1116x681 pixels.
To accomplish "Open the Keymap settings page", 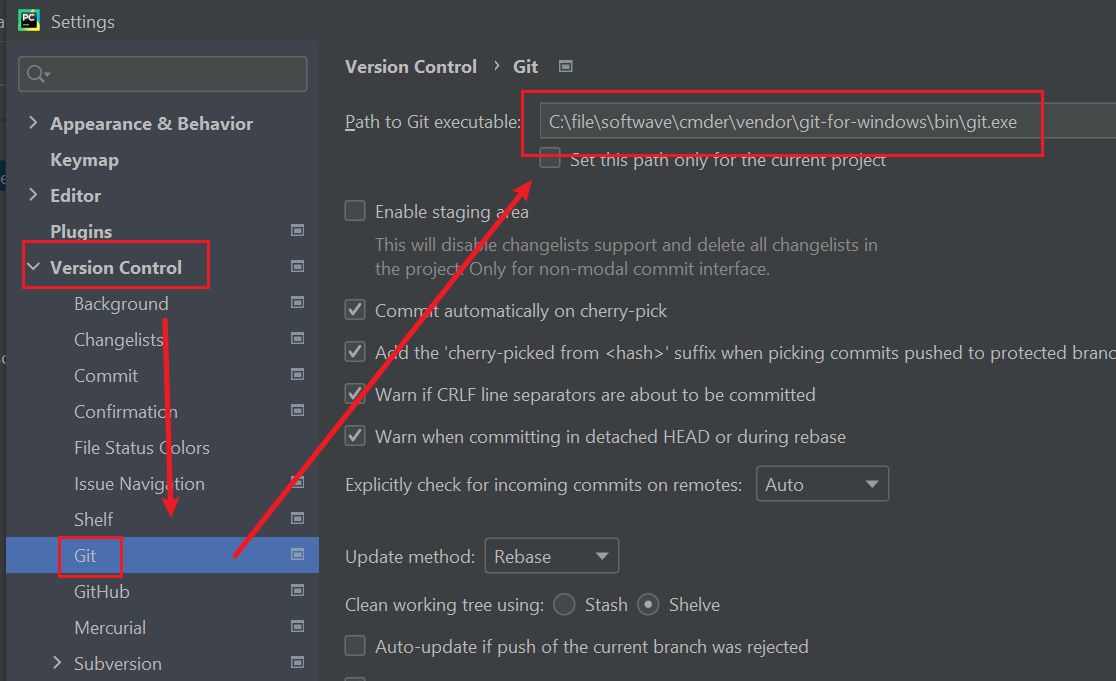I will 85,160.
